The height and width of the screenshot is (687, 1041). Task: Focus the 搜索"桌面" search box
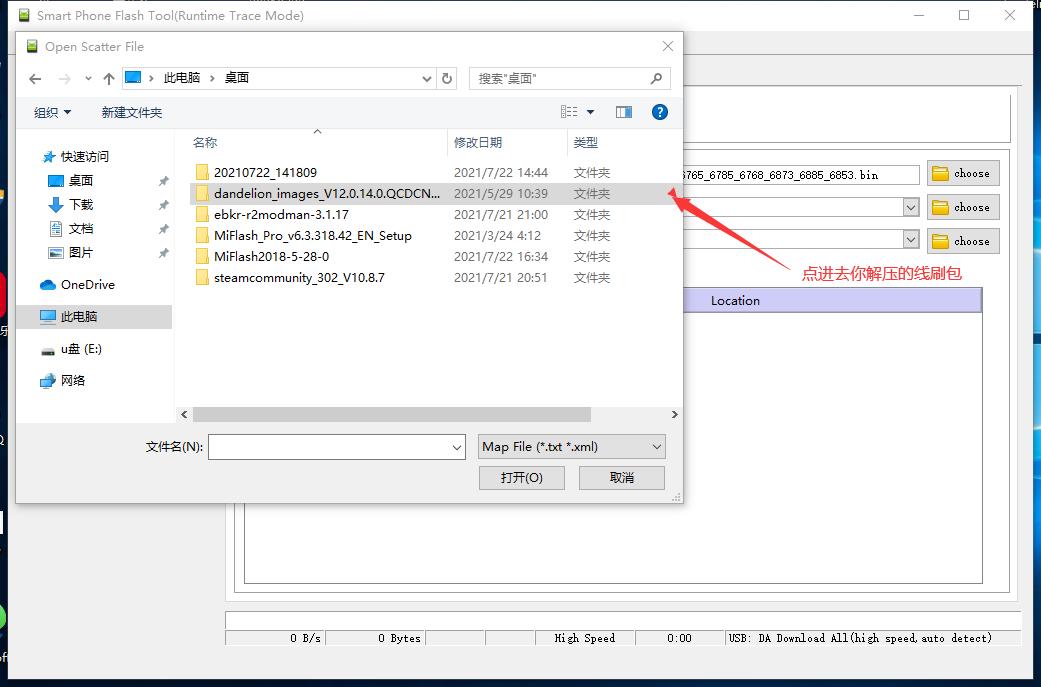tap(569, 78)
